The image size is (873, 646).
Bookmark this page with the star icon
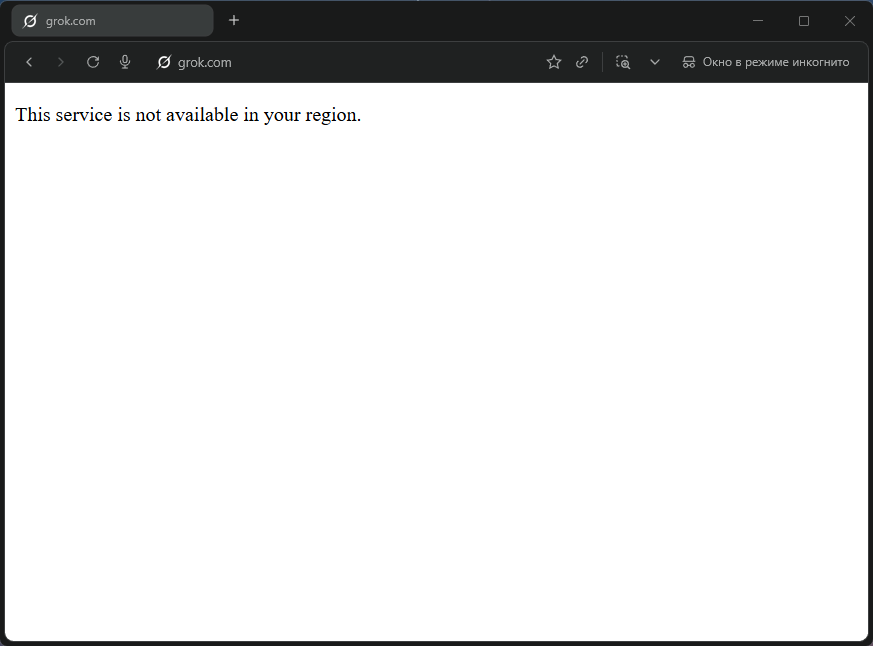point(554,62)
